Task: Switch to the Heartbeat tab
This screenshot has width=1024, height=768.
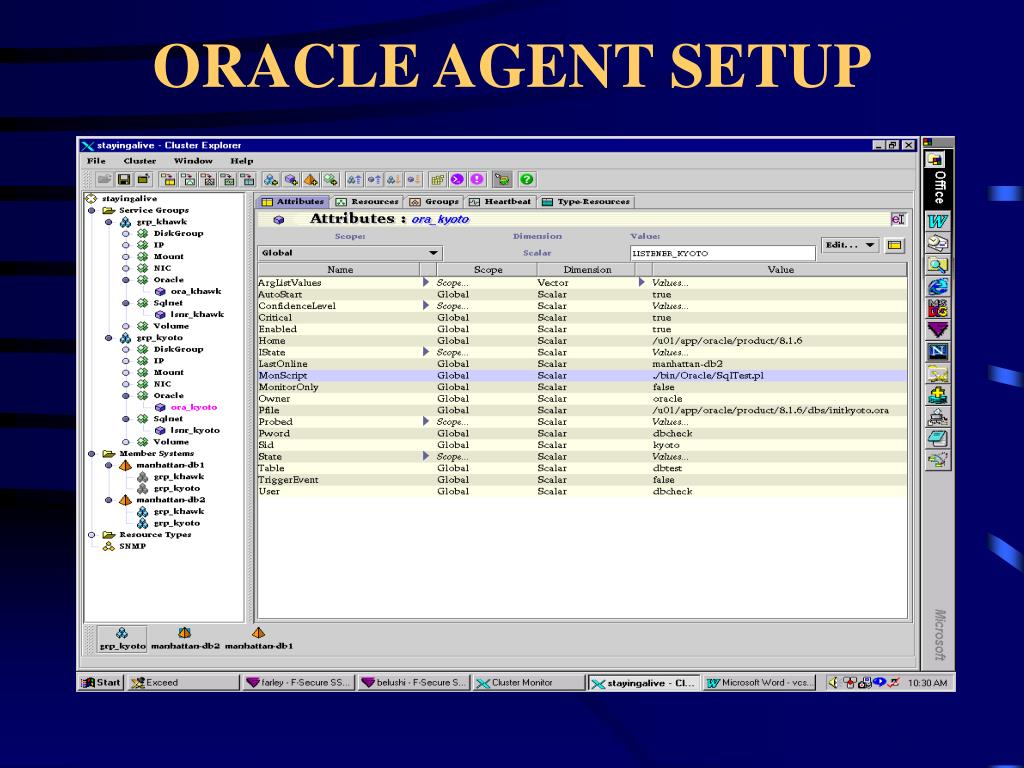Action: coord(500,202)
